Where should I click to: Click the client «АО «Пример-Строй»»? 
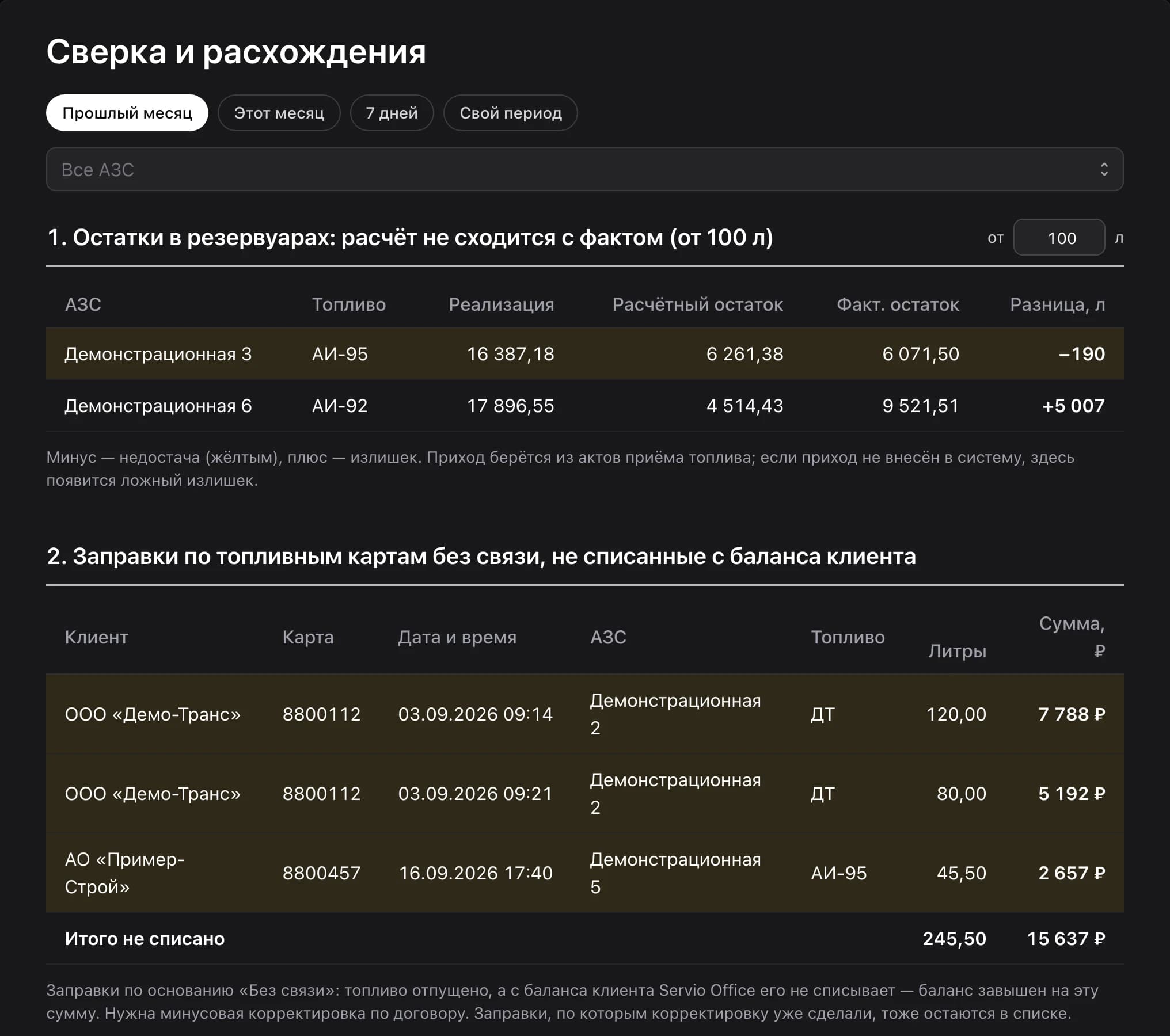coord(125,873)
